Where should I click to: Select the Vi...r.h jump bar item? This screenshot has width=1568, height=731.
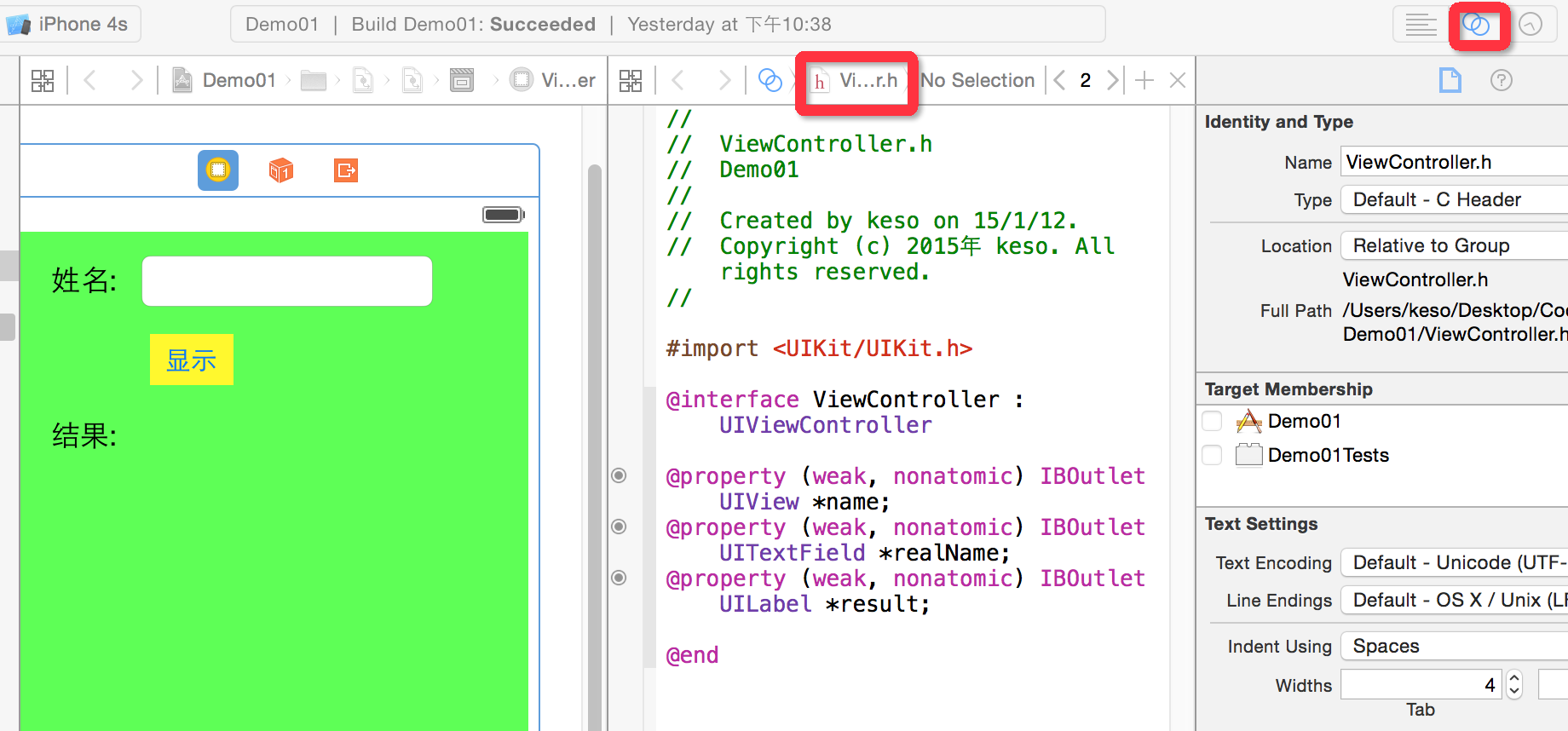[x=856, y=80]
